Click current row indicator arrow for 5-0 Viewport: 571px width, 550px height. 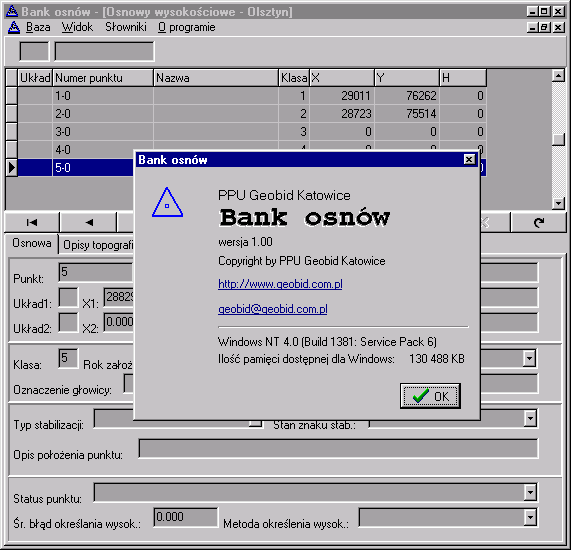(12, 168)
